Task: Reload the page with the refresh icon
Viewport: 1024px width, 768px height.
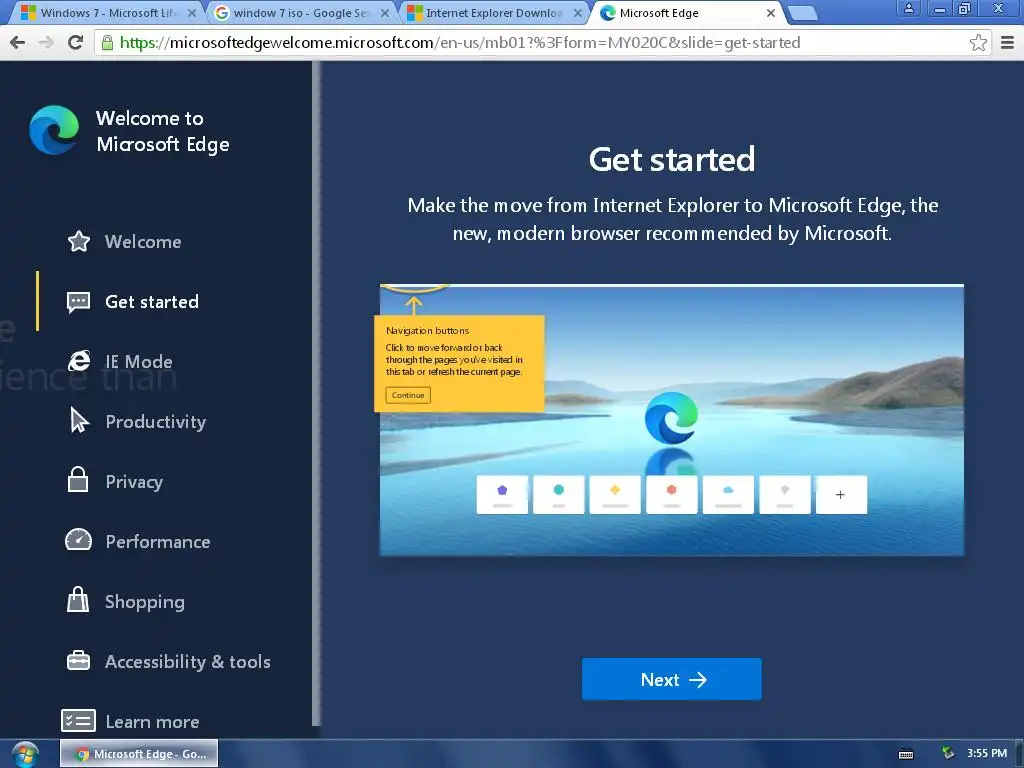Action: 76,43
